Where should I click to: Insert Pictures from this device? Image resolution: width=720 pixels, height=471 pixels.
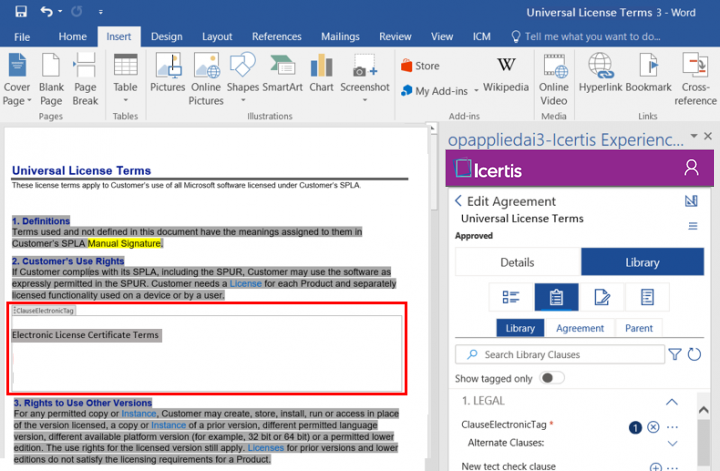coord(168,73)
